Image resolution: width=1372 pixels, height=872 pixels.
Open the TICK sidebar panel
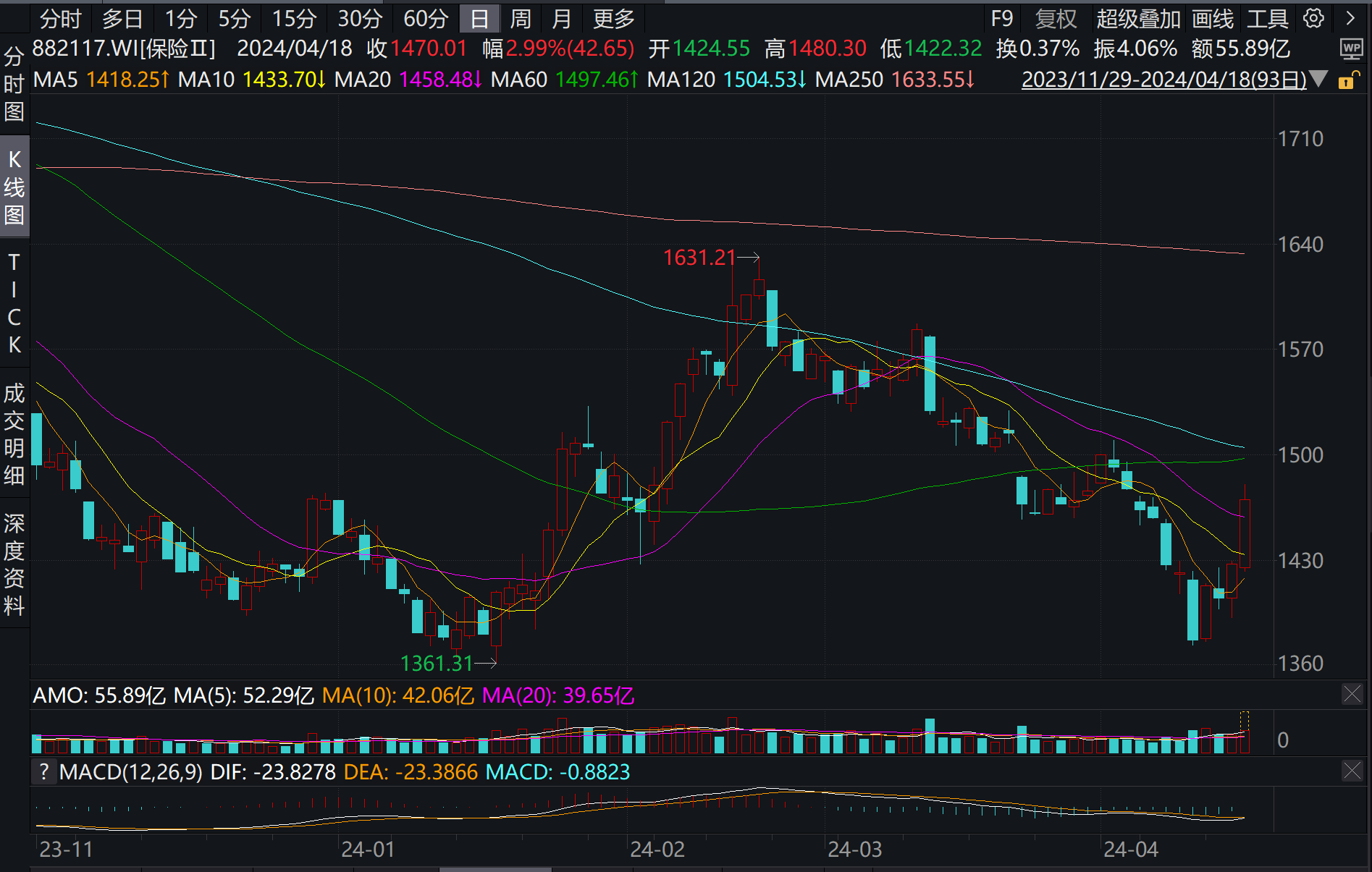(14, 303)
